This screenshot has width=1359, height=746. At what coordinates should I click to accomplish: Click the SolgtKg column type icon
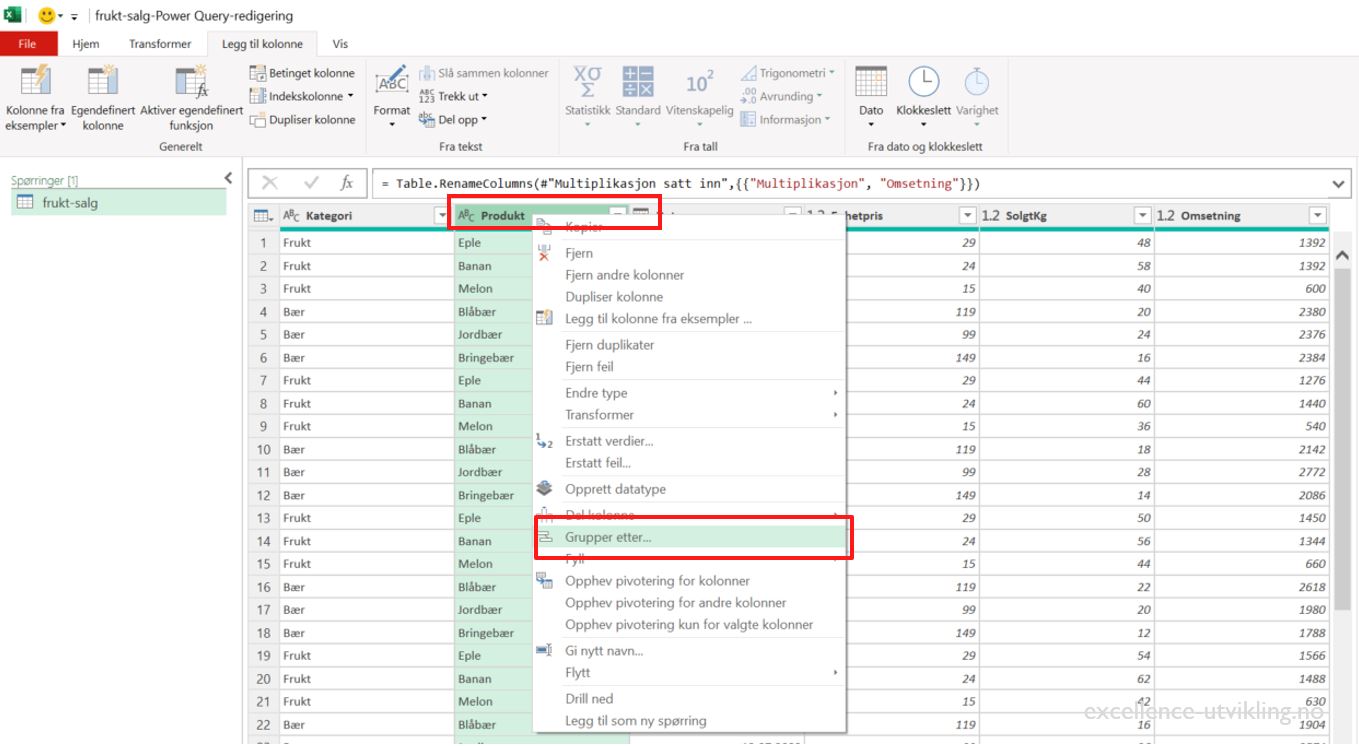991,216
